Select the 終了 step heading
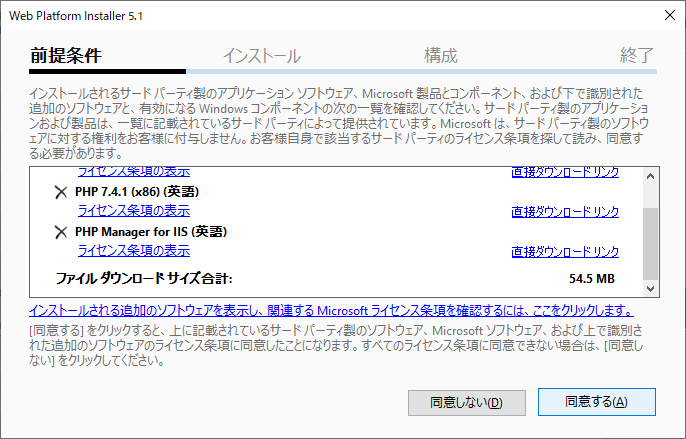 click(x=637, y=56)
